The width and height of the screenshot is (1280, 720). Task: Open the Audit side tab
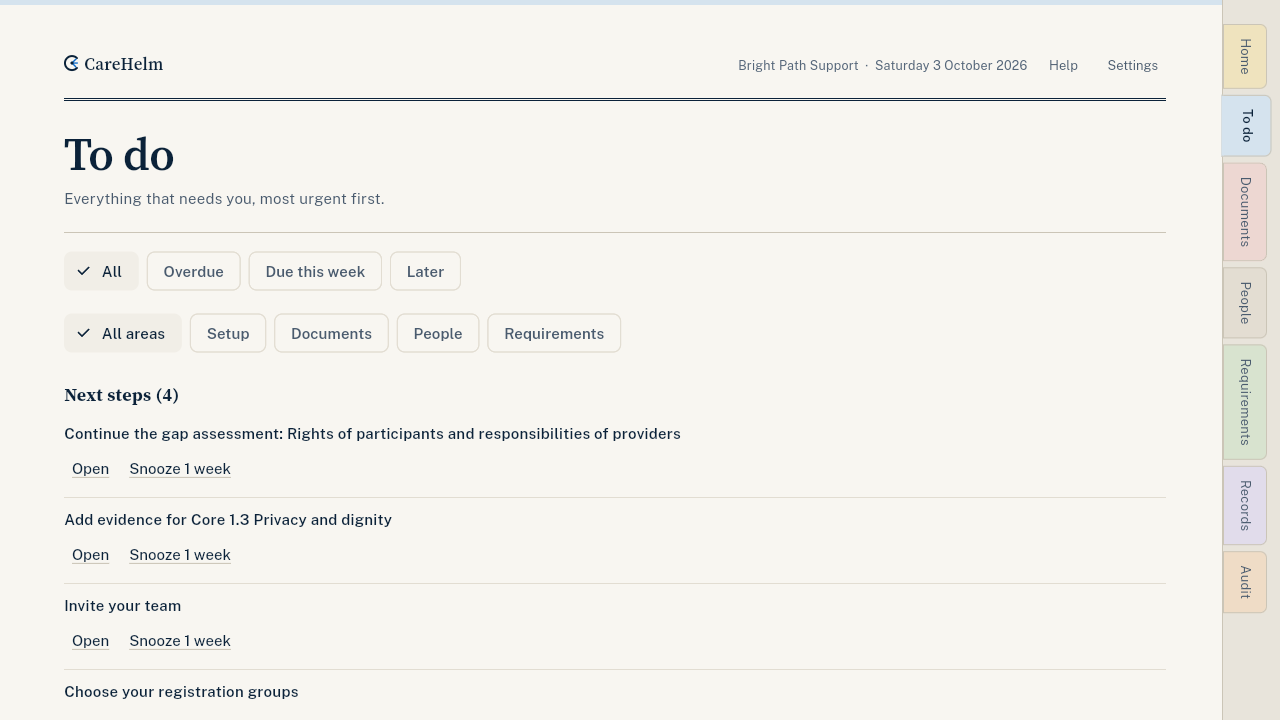coord(1245,582)
